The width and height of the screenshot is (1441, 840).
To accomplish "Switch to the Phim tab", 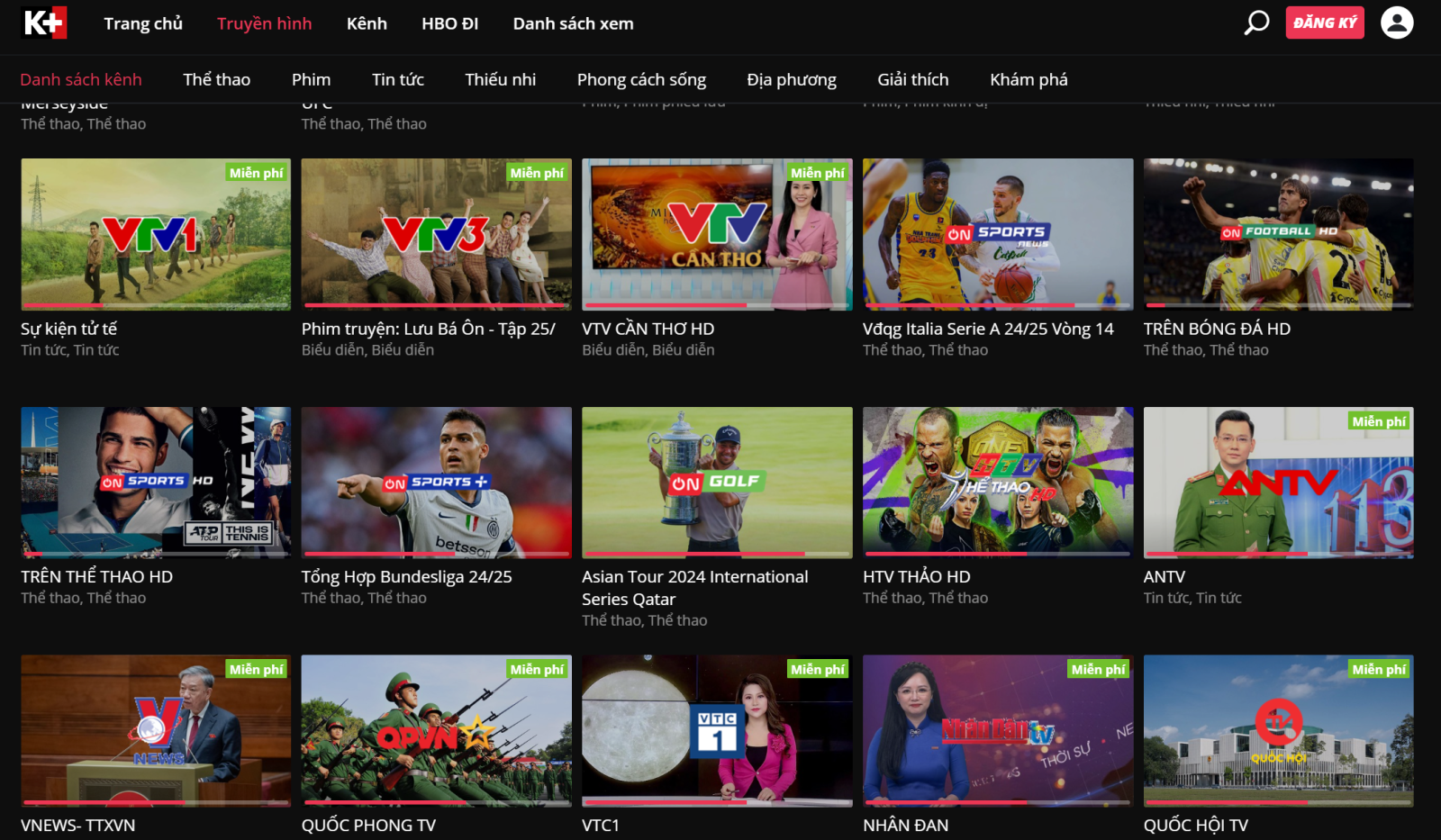I will point(311,79).
